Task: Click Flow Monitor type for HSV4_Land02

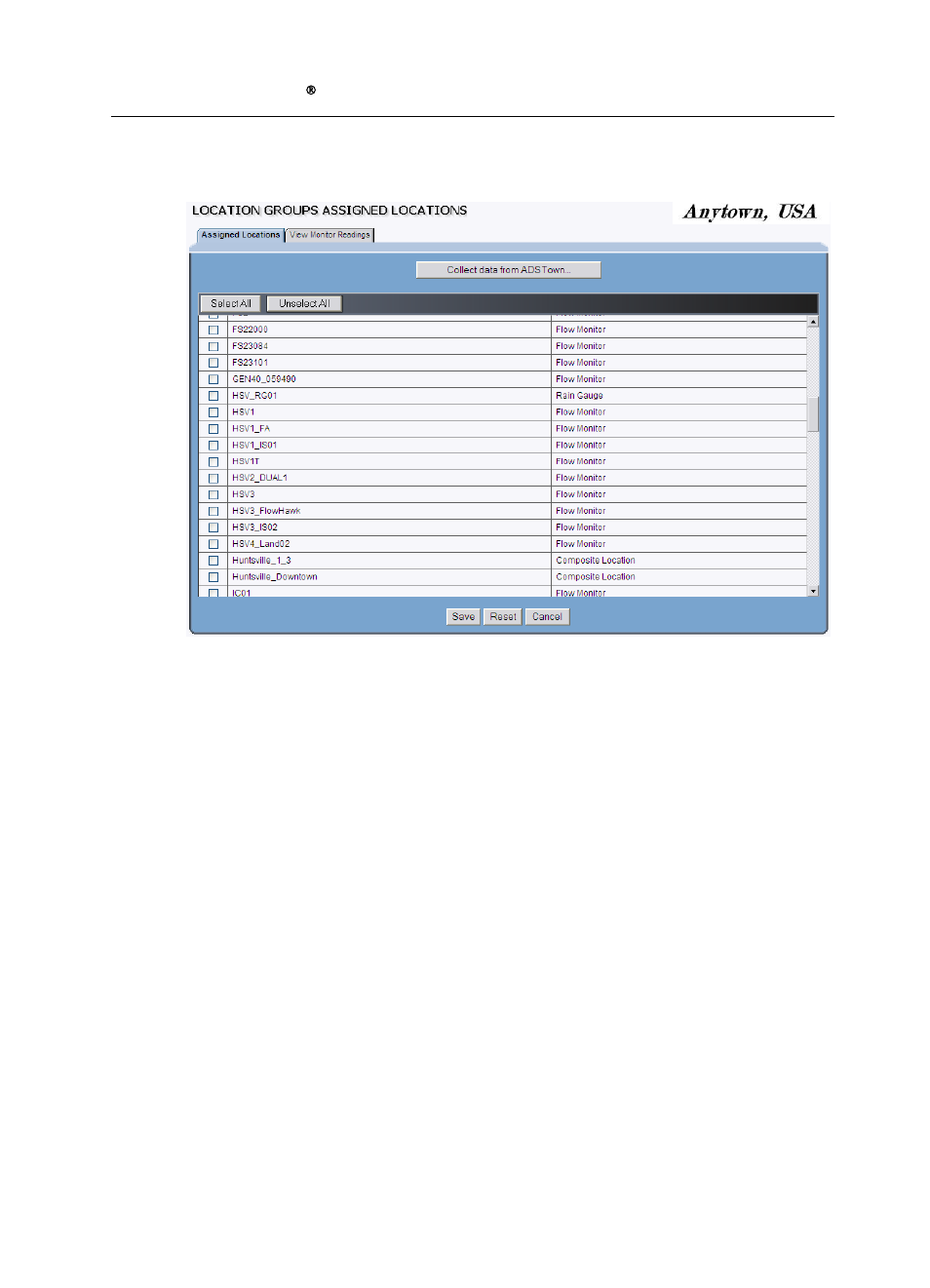Action: (x=580, y=544)
